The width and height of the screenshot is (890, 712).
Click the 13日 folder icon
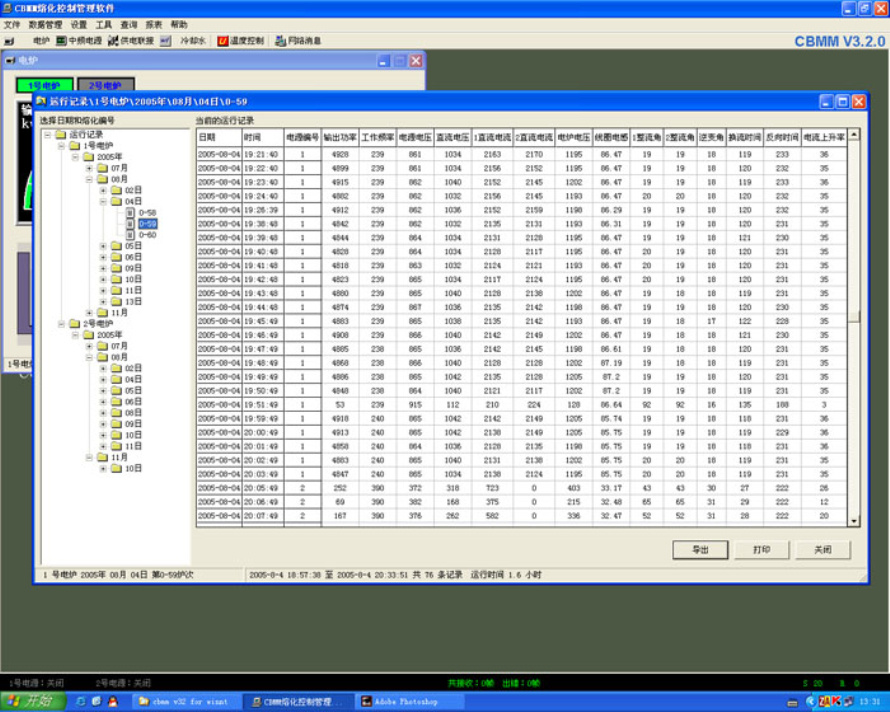click(x=116, y=301)
